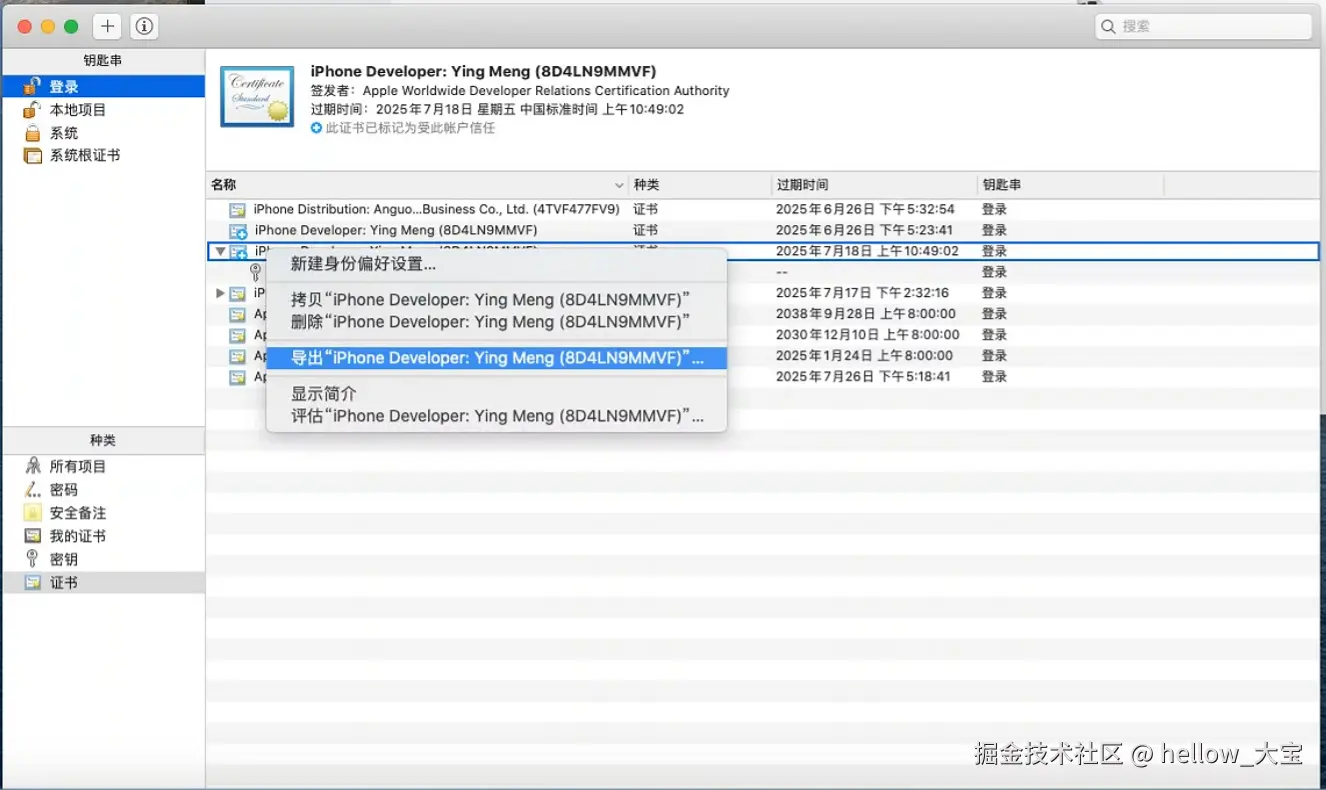Click the 密钥 key category icon
Screen dimensions: 1326x790
pos(33,559)
